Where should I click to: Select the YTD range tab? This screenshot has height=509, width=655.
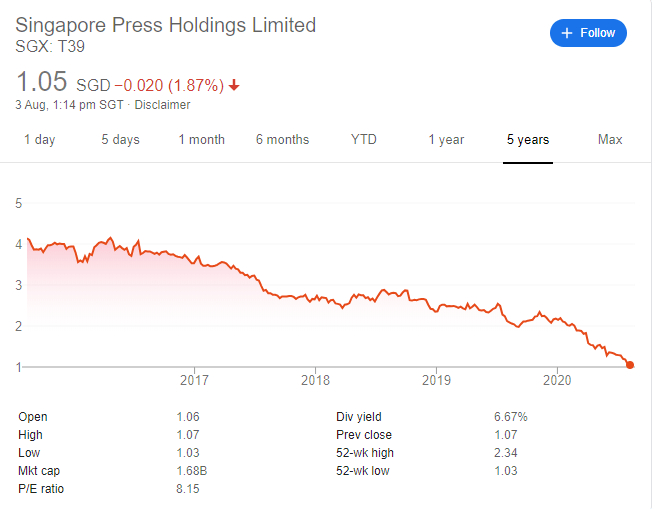pos(364,140)
